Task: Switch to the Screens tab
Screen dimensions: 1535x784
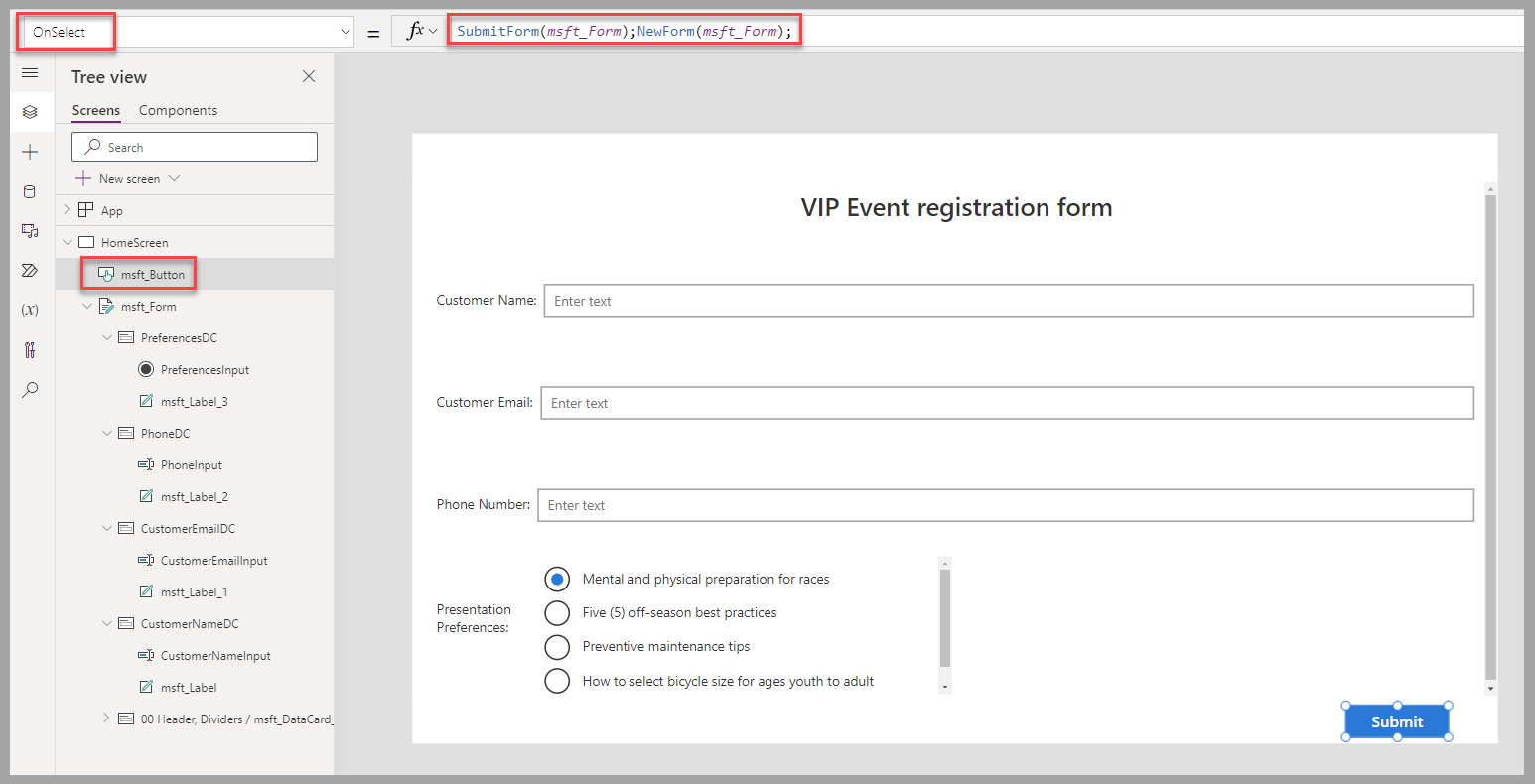Action: [96, 110]
